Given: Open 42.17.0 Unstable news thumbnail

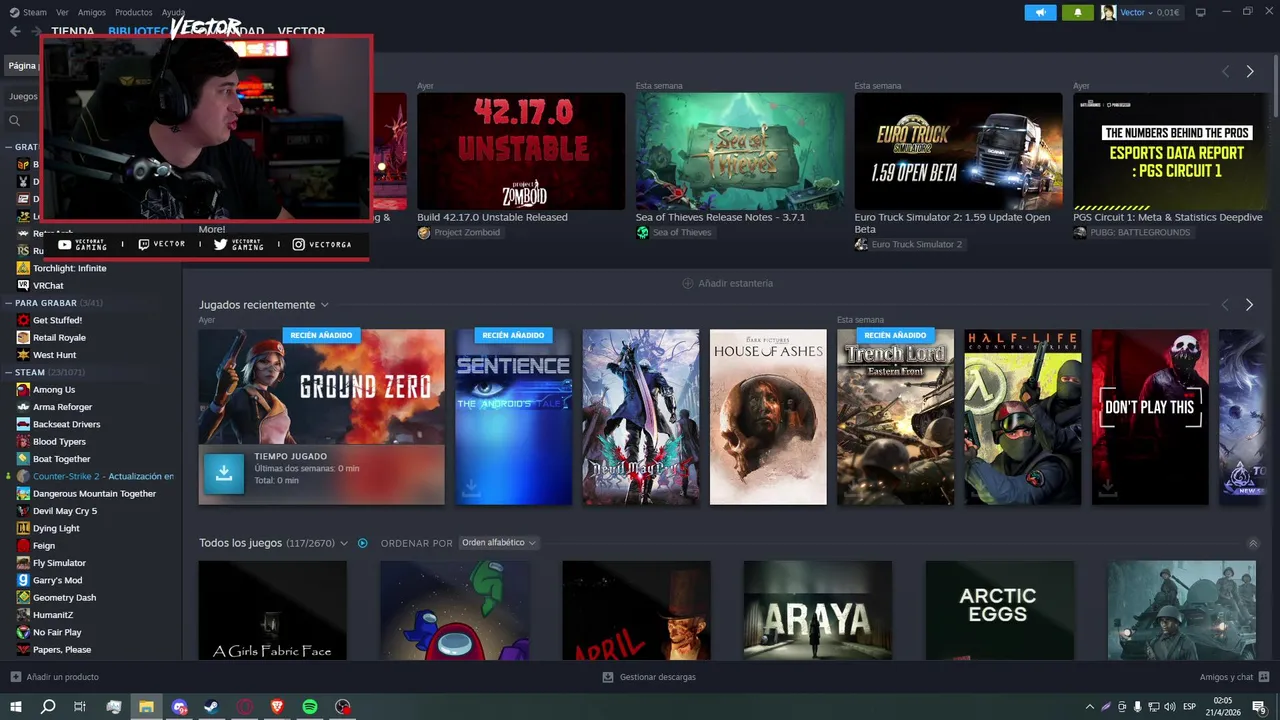Looking at the screenshot, I should tap(521, 151).
